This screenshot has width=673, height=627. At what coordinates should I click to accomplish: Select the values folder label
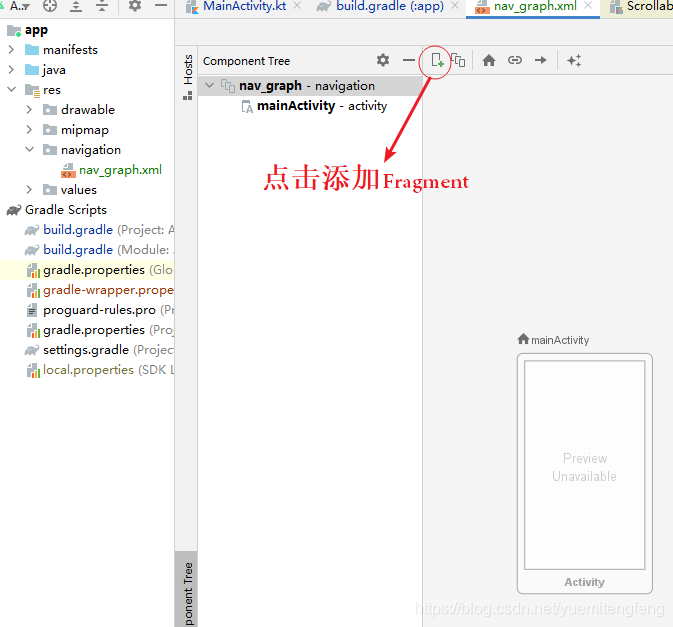click(79, 190)
